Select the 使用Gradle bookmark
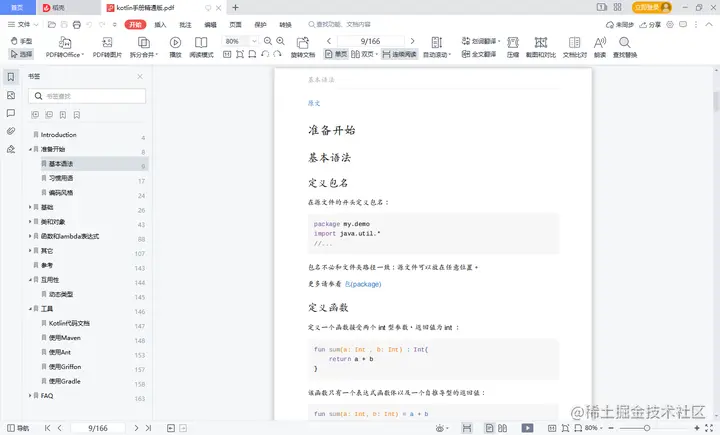Screen dimensions: 720x435 65,381
